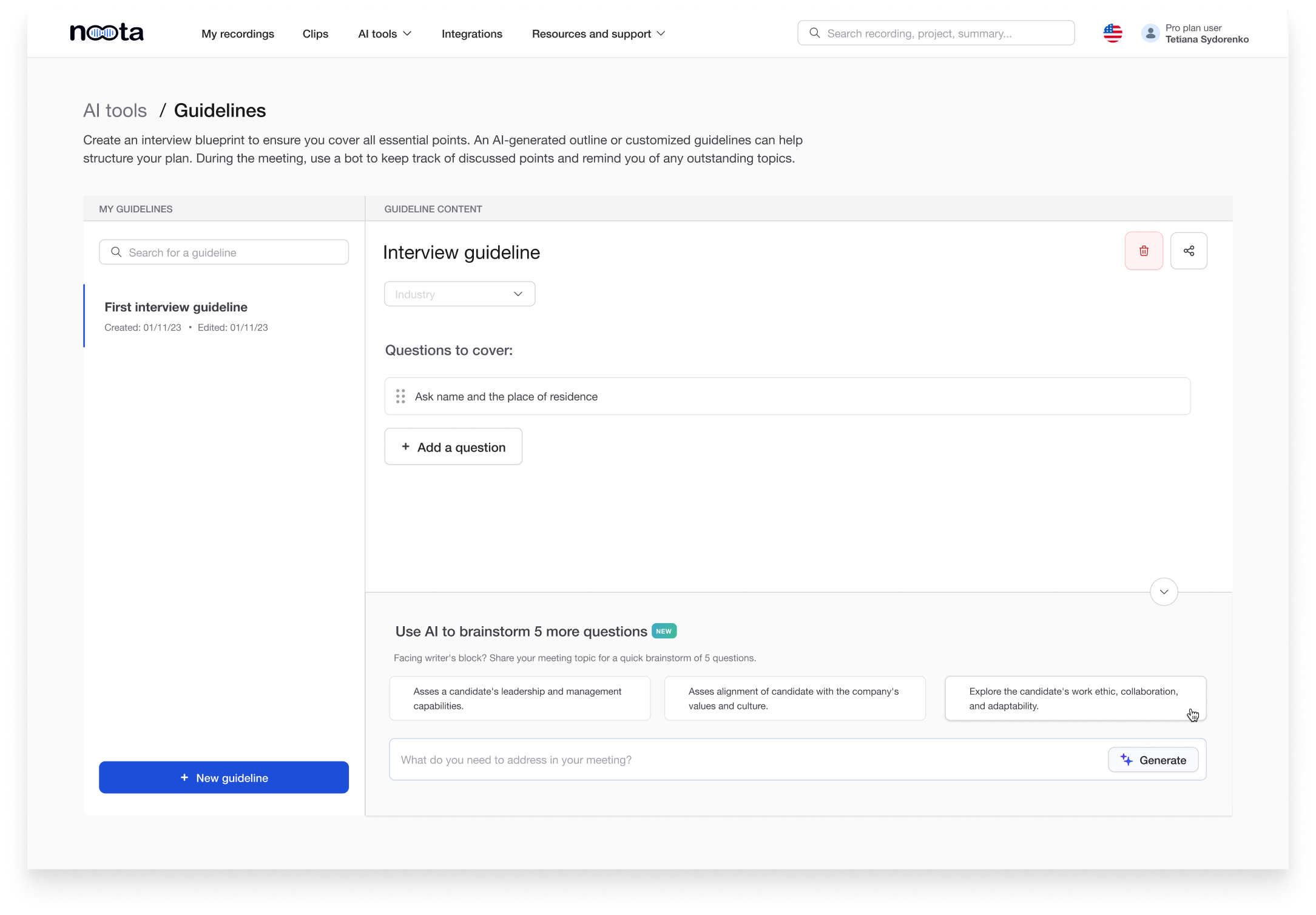Click the drag handle beside the first question

point(400,396)
